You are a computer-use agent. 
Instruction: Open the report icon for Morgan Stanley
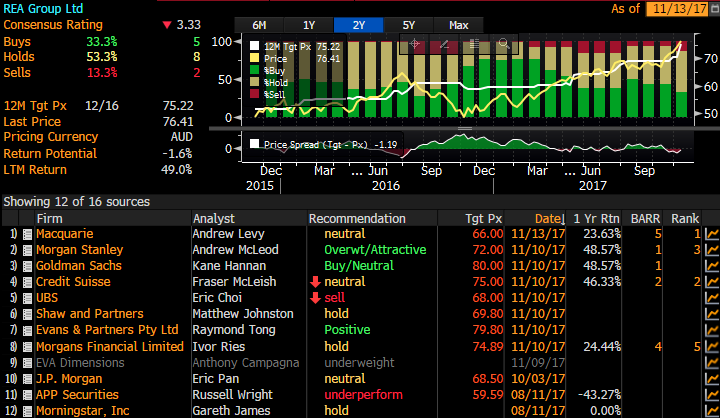tap(28, 250)
